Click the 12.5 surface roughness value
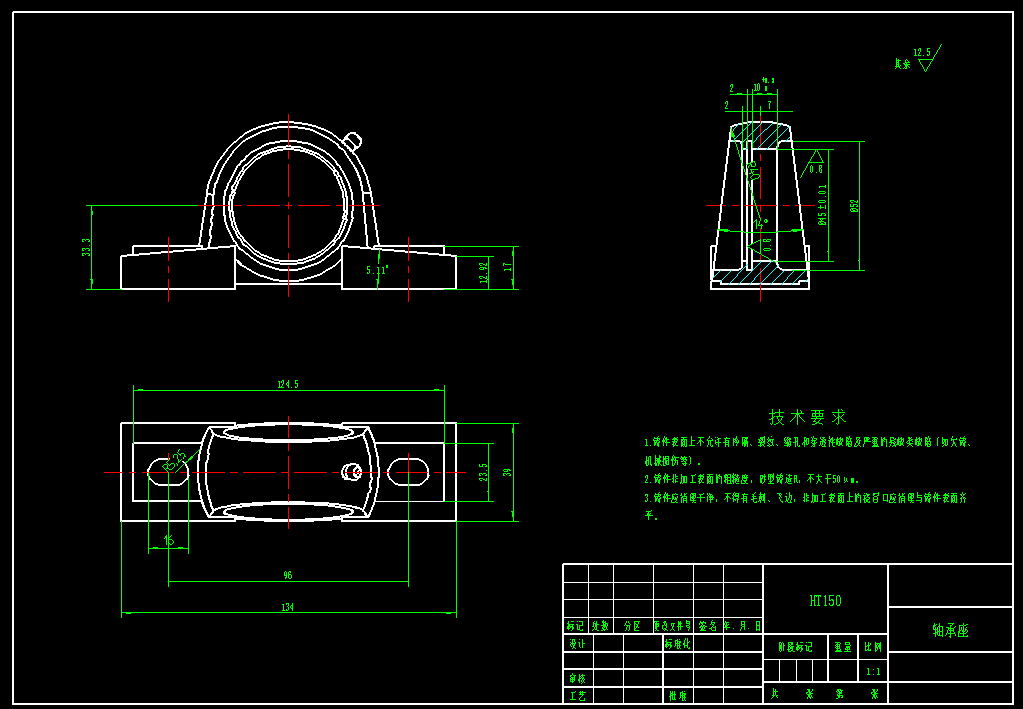The width and height of the screenshot is (1023, 709). click(x=922, y=52)
